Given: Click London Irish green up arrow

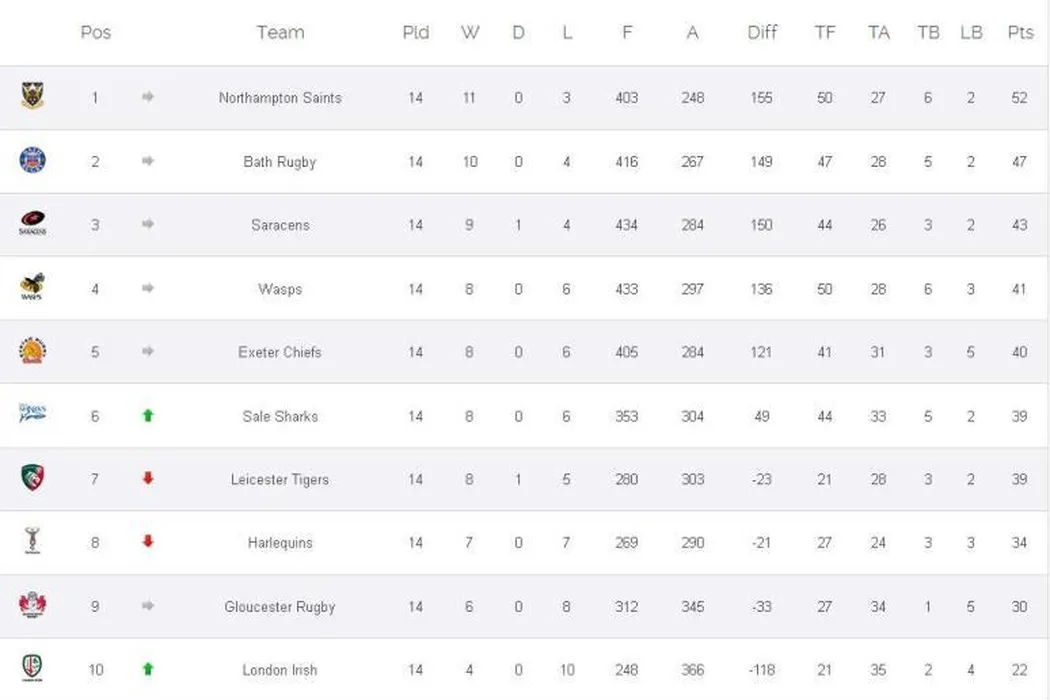Looking at the screenshot, I should (x=148, y=669).
